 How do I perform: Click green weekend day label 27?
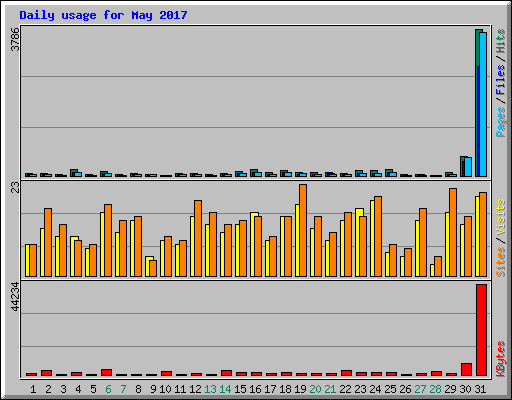420,389
